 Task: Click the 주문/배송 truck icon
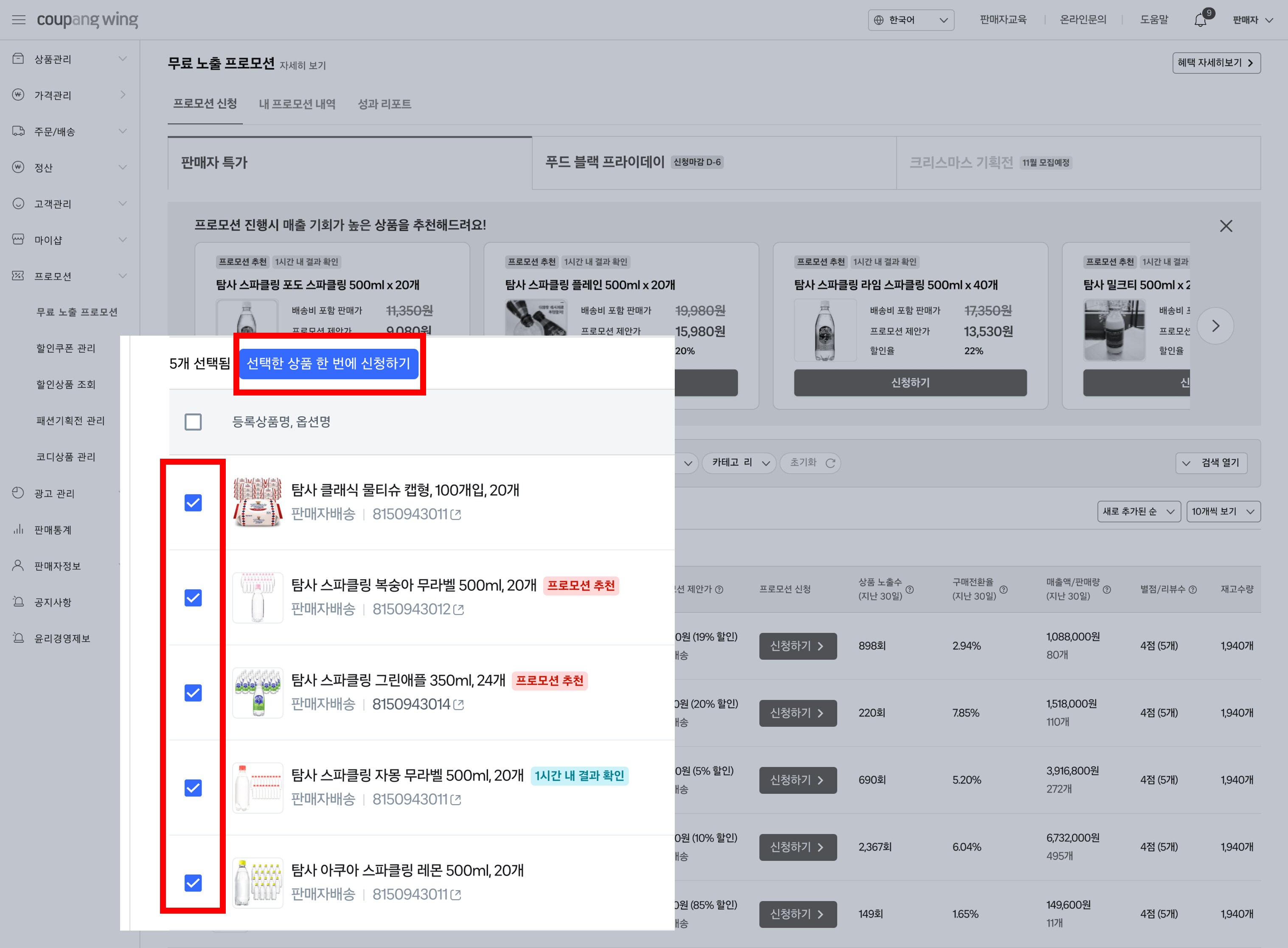coord(18,131)
